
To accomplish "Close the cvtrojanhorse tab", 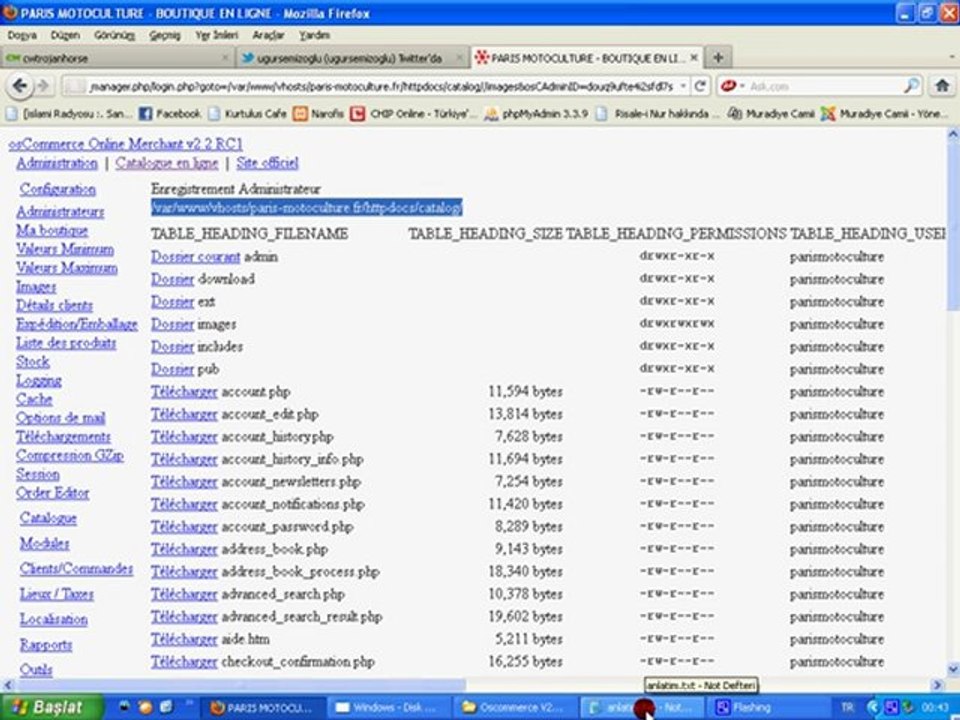I will click(x=225, y=58).
